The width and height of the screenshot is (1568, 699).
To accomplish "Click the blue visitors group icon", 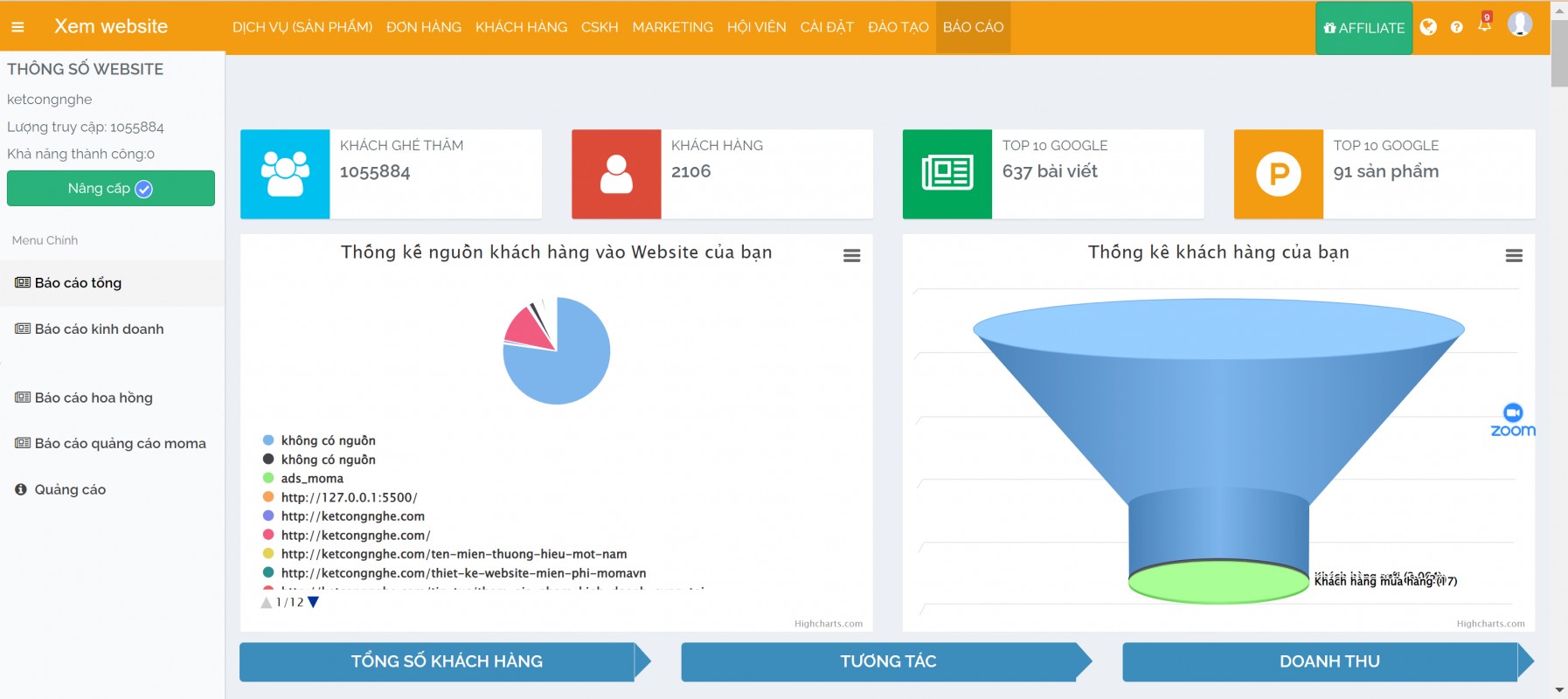I will [285, 174].
